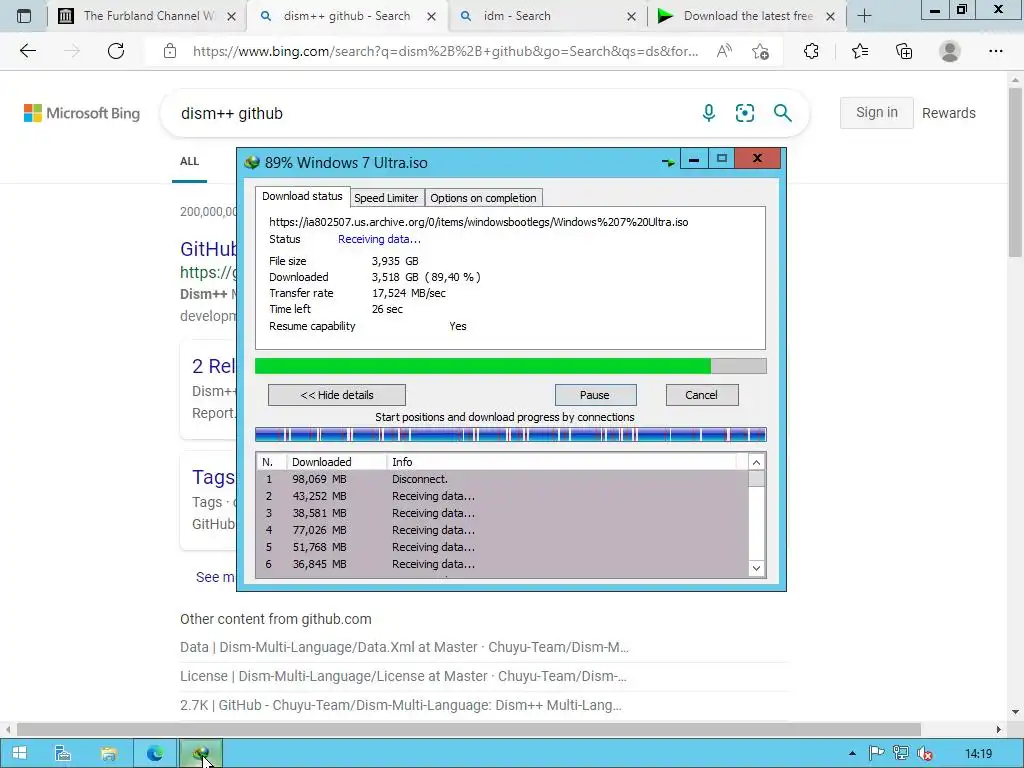1024x768 pixels.
Task: Click the Bing search box text
Action: click(232, 114)
